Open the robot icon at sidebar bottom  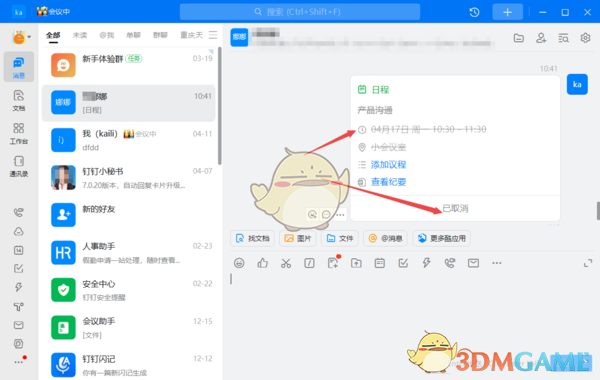[x=18, y=344]
